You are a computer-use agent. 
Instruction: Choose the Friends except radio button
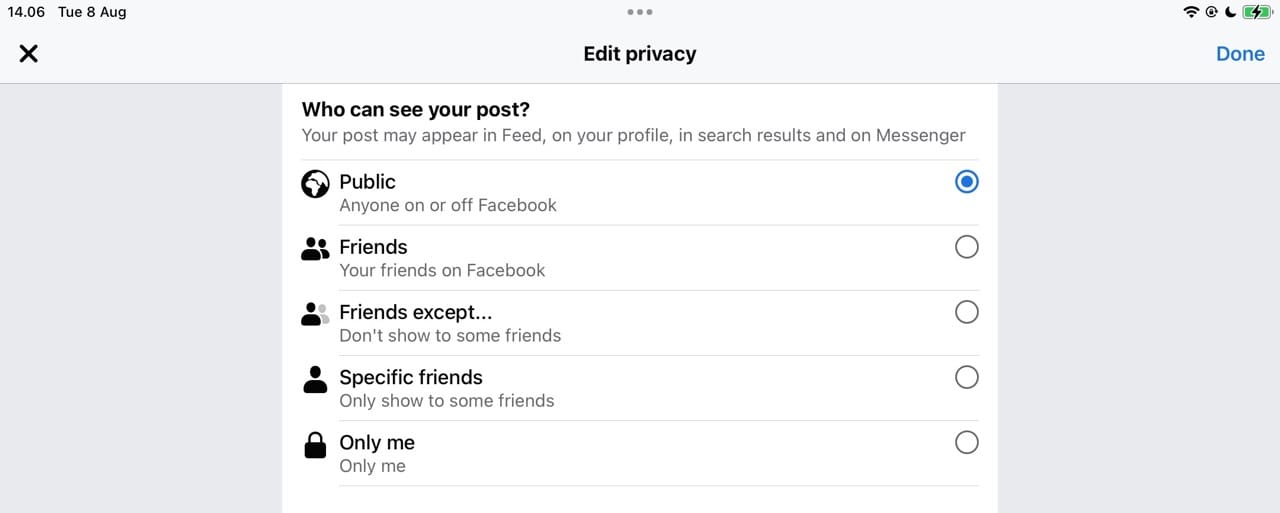click(x=966, y=312)
